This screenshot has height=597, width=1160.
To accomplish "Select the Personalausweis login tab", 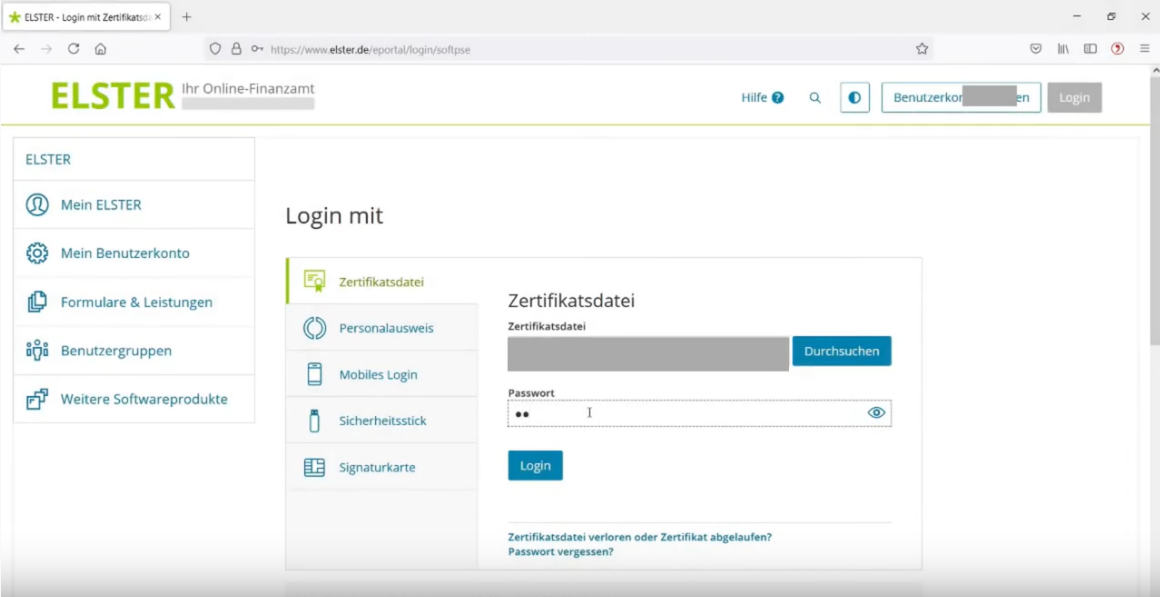I will click(x=382, y=328).
